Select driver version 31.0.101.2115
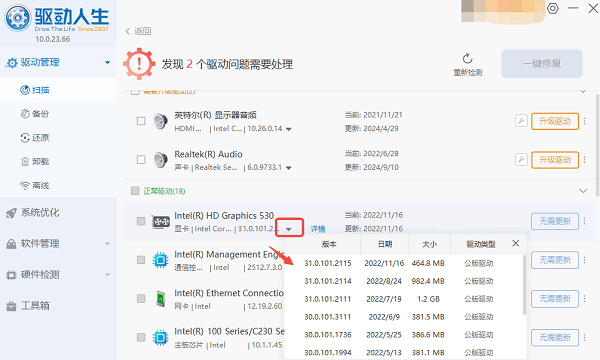The height and width of the screenshot is (360, 600). (404, 263)
